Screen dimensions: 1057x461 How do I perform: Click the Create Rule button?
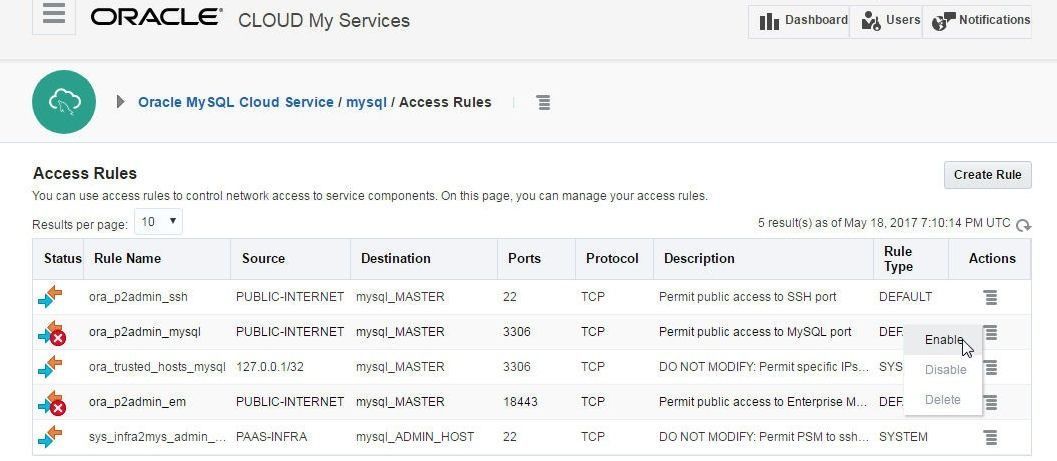[988, 175]
